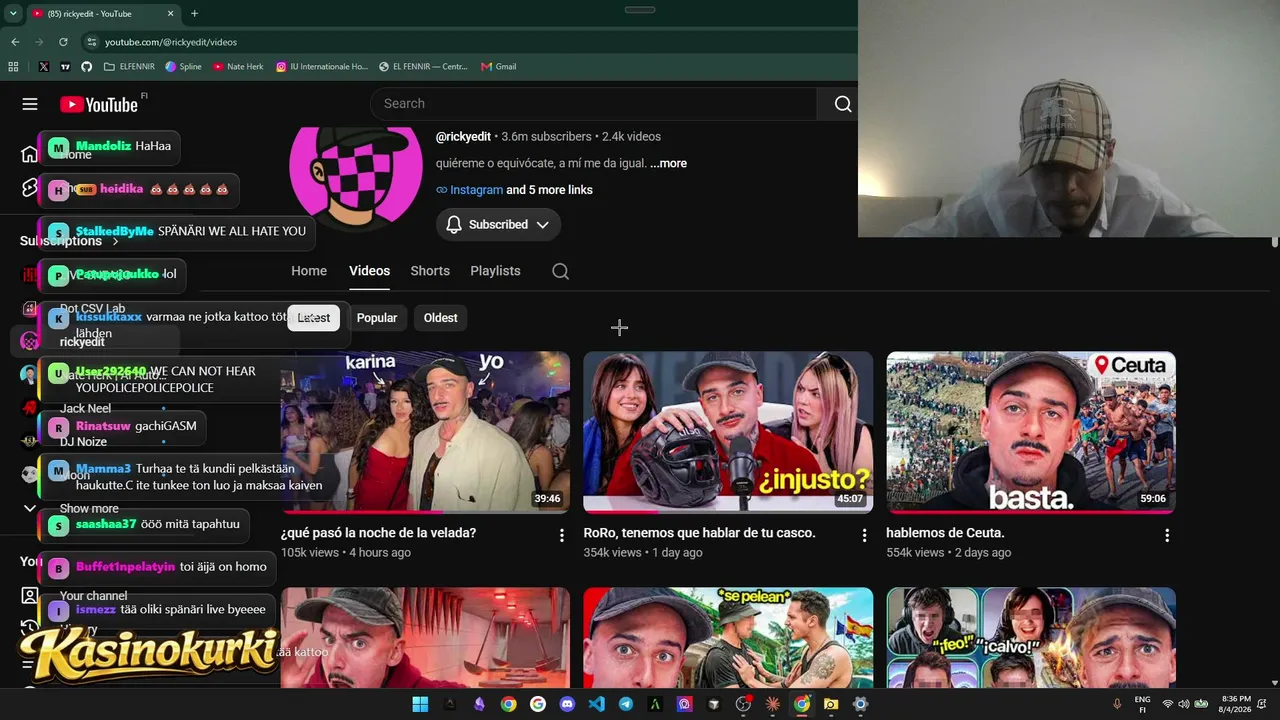Open more options for 'hablemos de Ceuta' video
This screenshot has height=720, width=1280.
pos(1166,536)
